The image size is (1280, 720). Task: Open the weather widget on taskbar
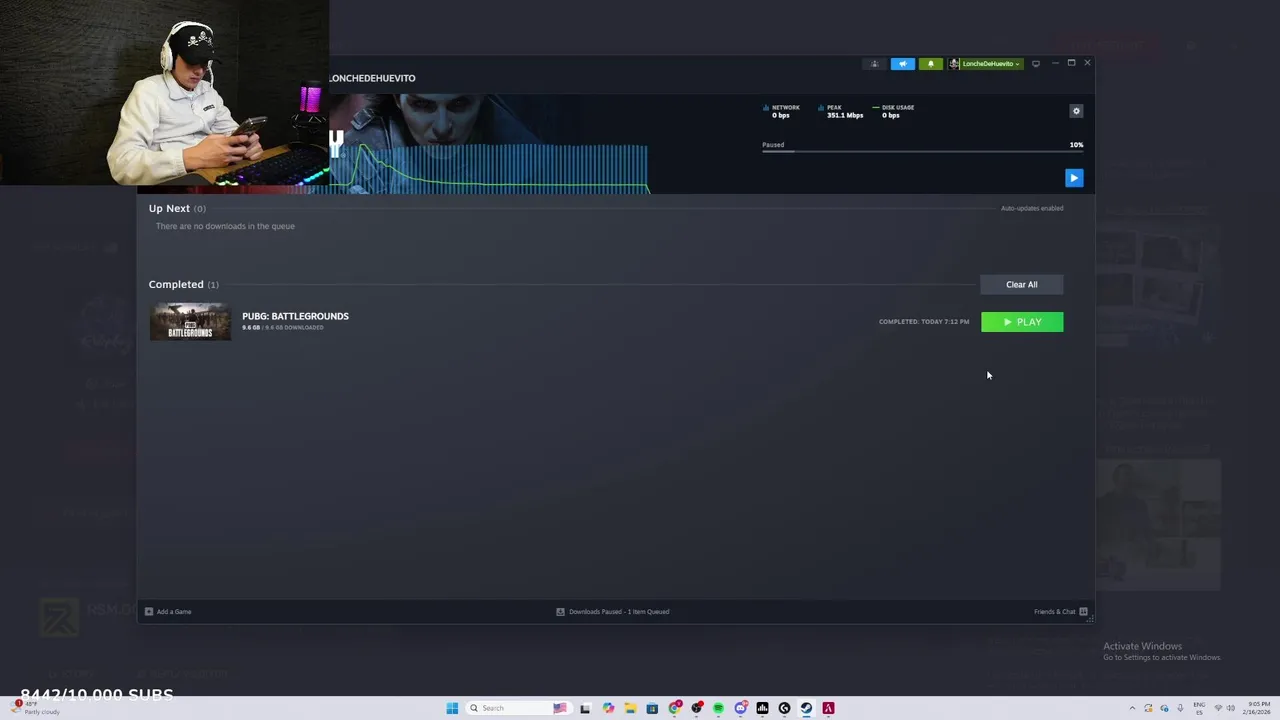coord(36,708)
